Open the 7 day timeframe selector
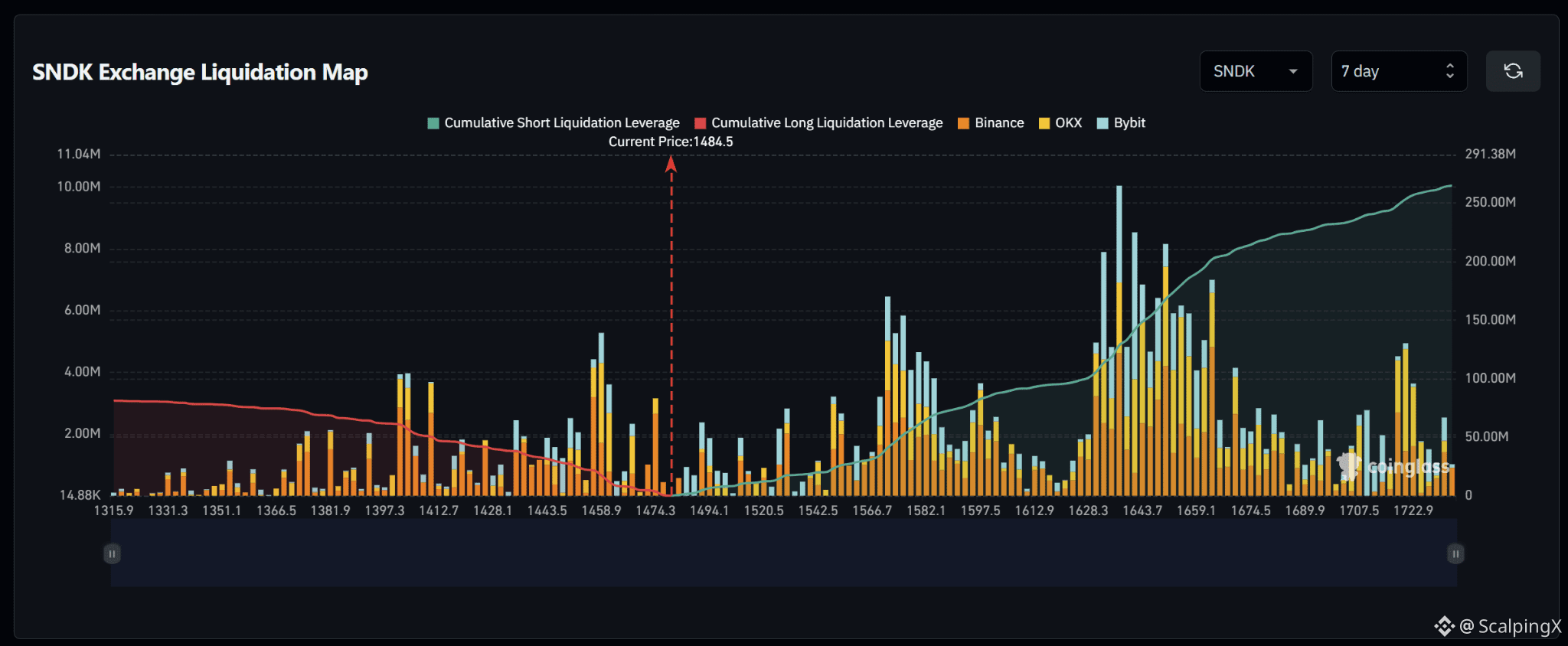The height and width of the screenshot is (646, 1568). point(1399,71)
